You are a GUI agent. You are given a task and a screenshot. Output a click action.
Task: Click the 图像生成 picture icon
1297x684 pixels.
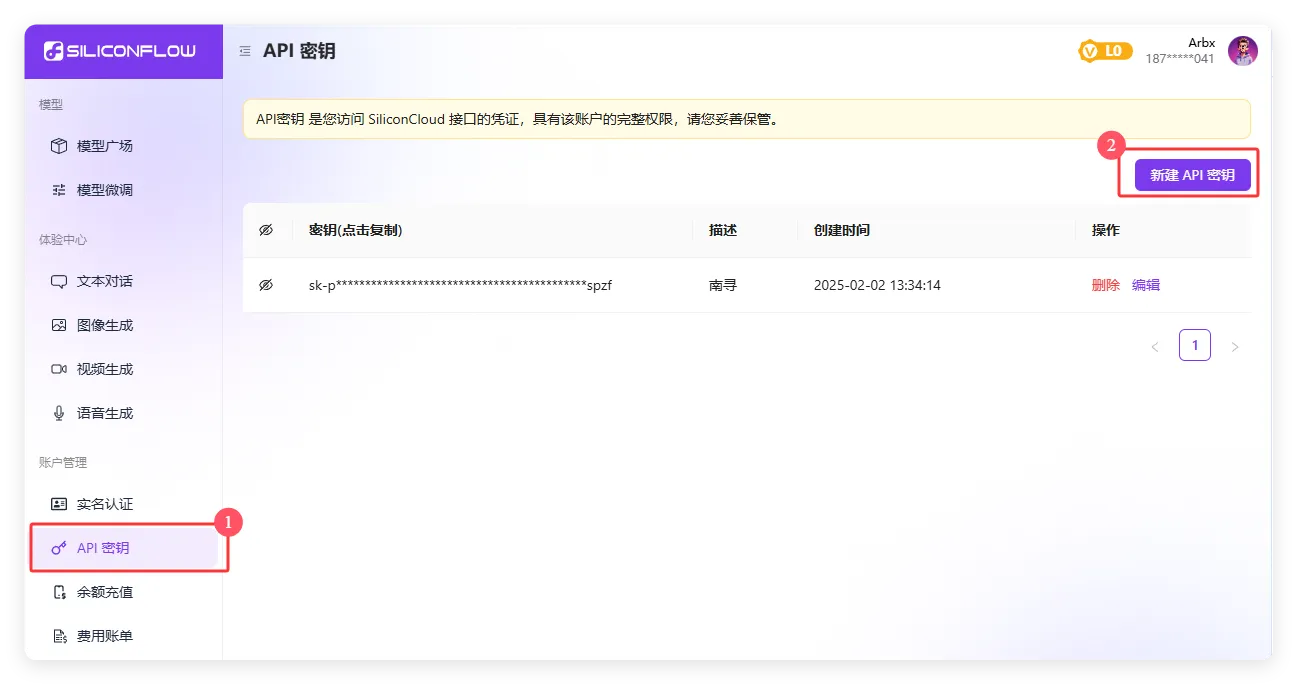59,325
